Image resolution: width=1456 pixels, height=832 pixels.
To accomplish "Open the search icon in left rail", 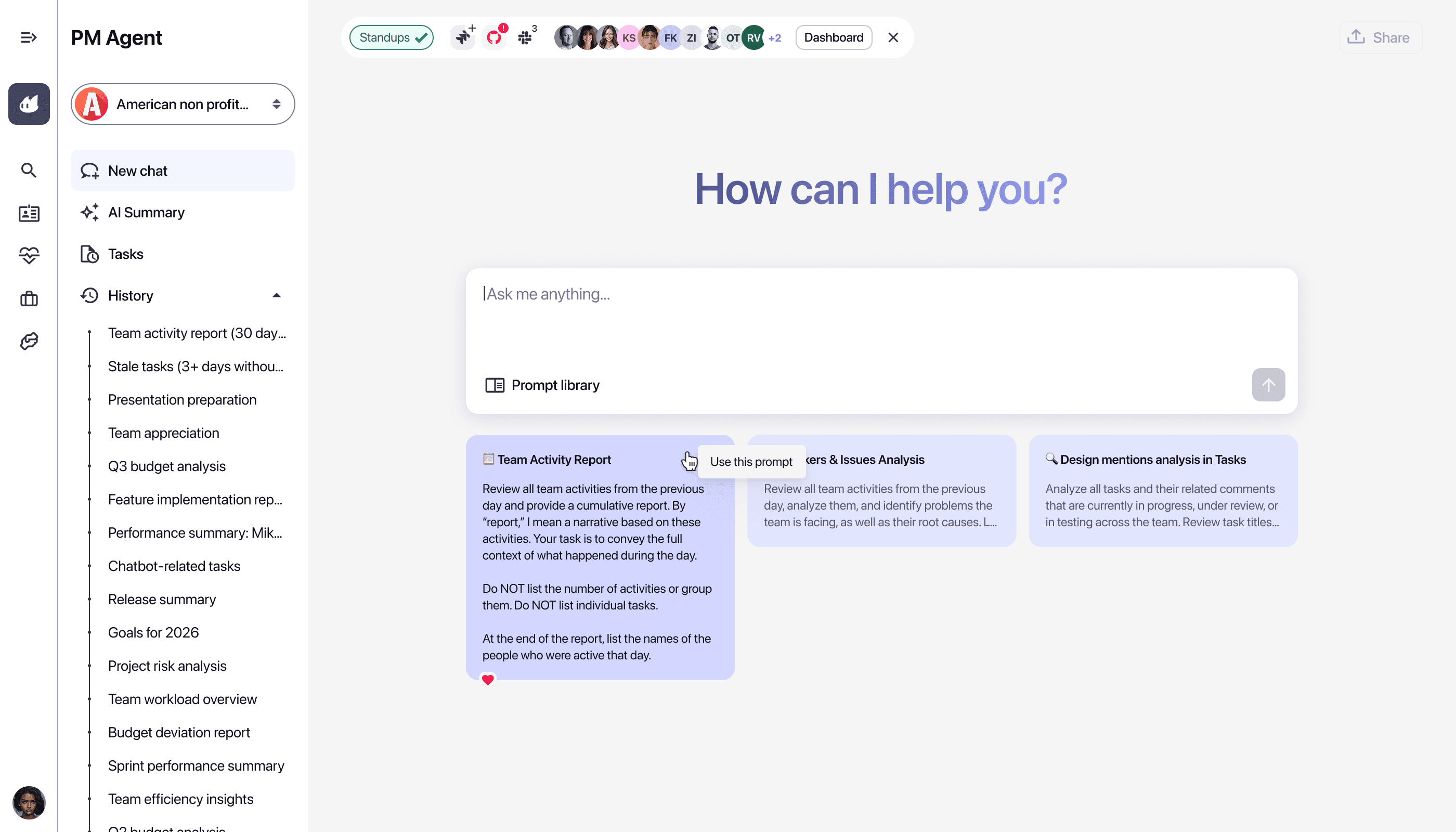I will (29, 170).
